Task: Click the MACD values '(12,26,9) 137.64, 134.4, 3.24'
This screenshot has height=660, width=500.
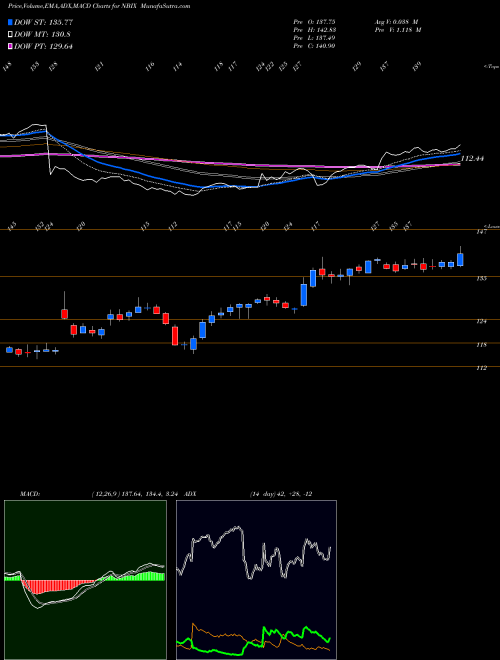Action: tap(135, 494)
